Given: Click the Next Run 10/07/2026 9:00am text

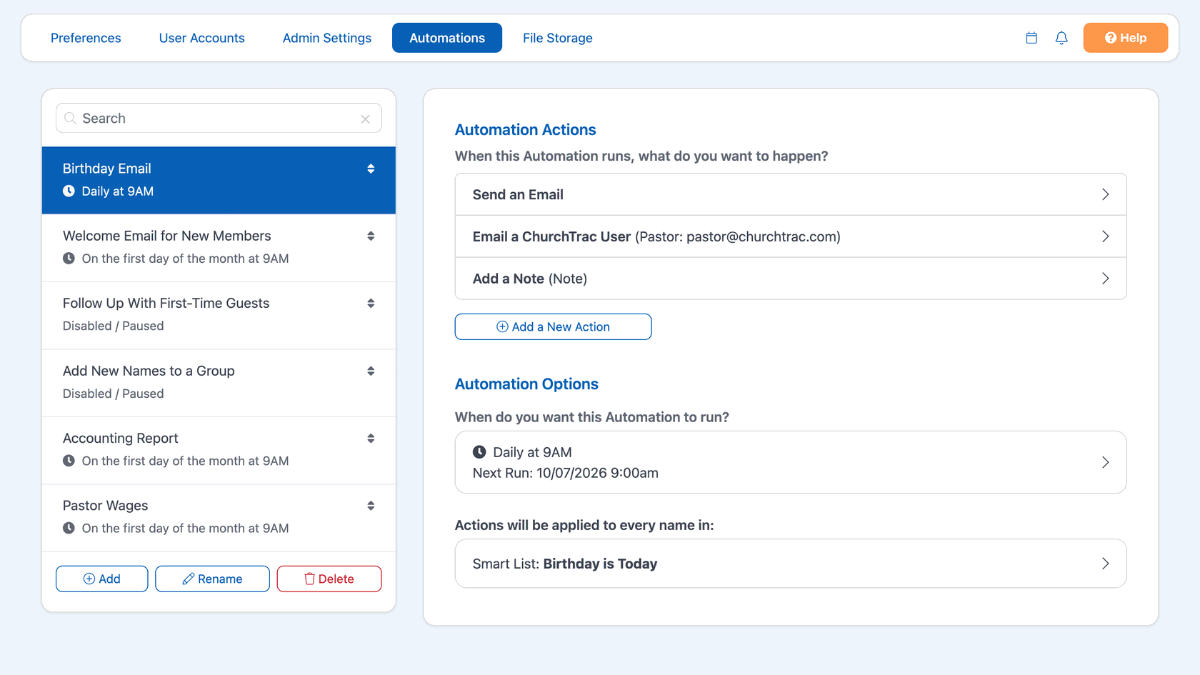Looking at the screenshot, I should tap(566, 473).
